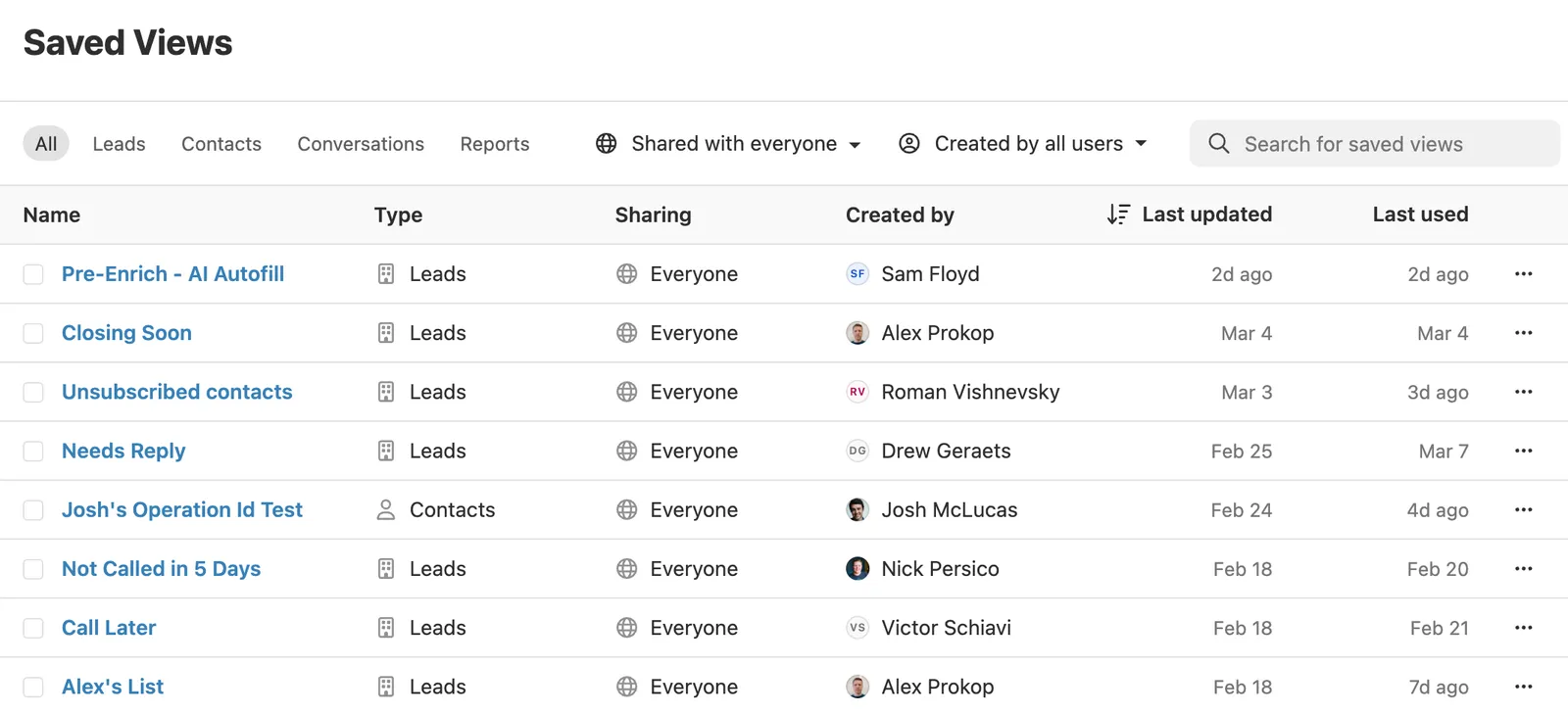Open the Not Called in 5 Days view
Viewport: 1568px width, 714px height.
pyautogui.click(x=161, y=569)
